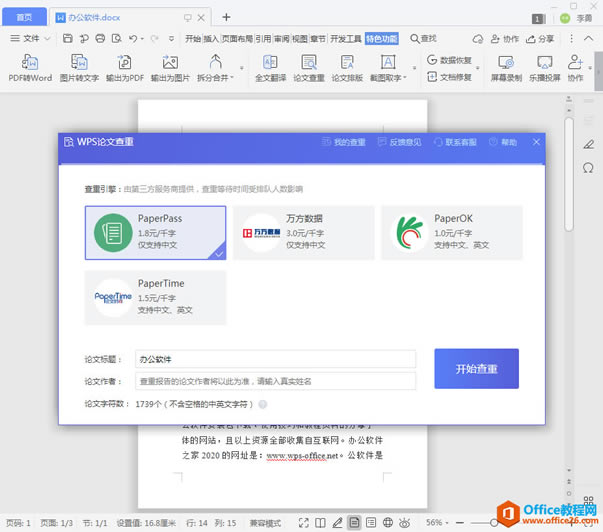The height and width of the screenshot is (532, 603).
Task: Open 我的查重 in the dialog header
Action: point(343,142)
